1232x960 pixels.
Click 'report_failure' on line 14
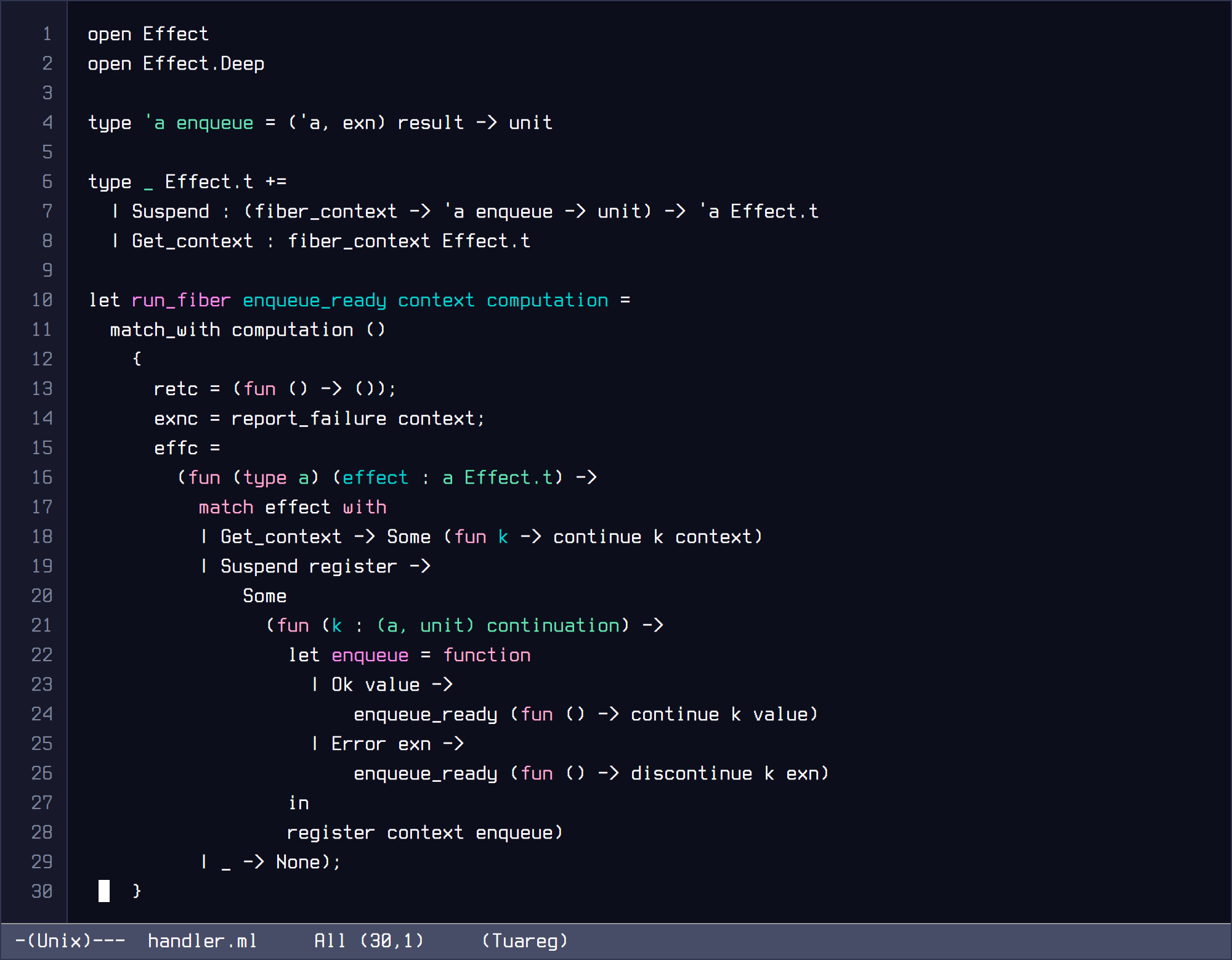(309, 418)
